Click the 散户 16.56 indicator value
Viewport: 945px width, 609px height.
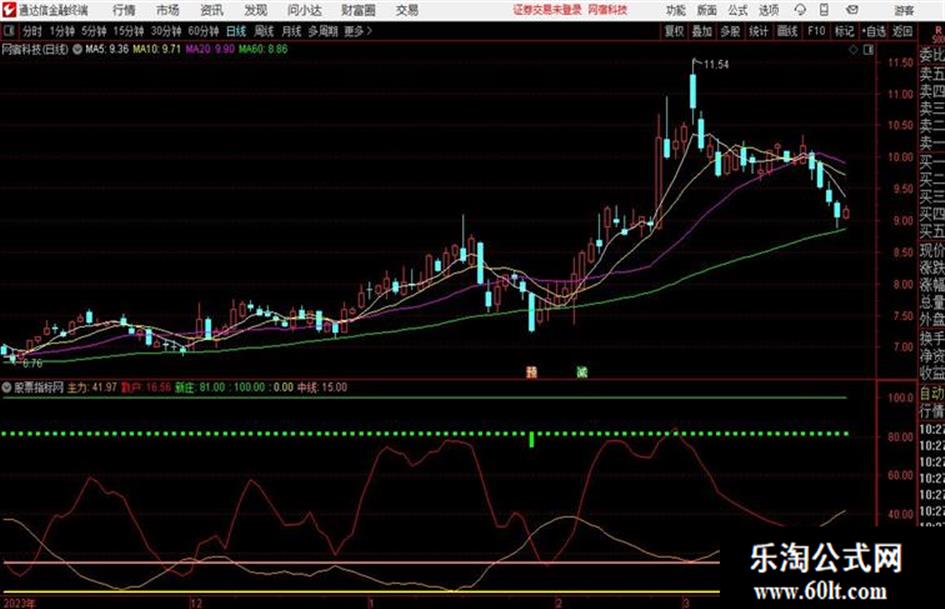tap(146, 387)
